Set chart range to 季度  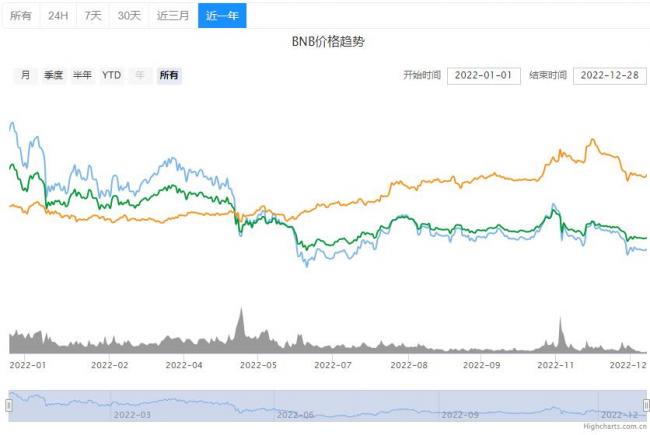pyautogui.click(x=53, y=75)
